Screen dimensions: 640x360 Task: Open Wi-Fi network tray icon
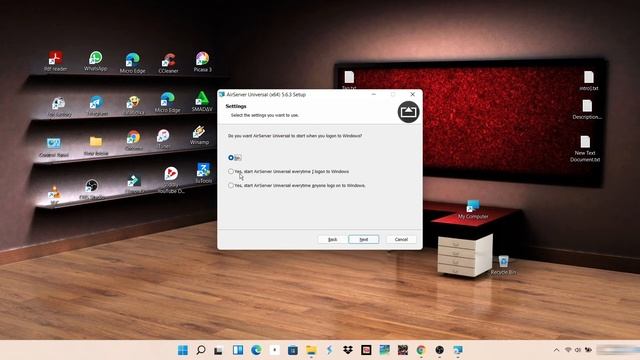click(x=568, y=350)
